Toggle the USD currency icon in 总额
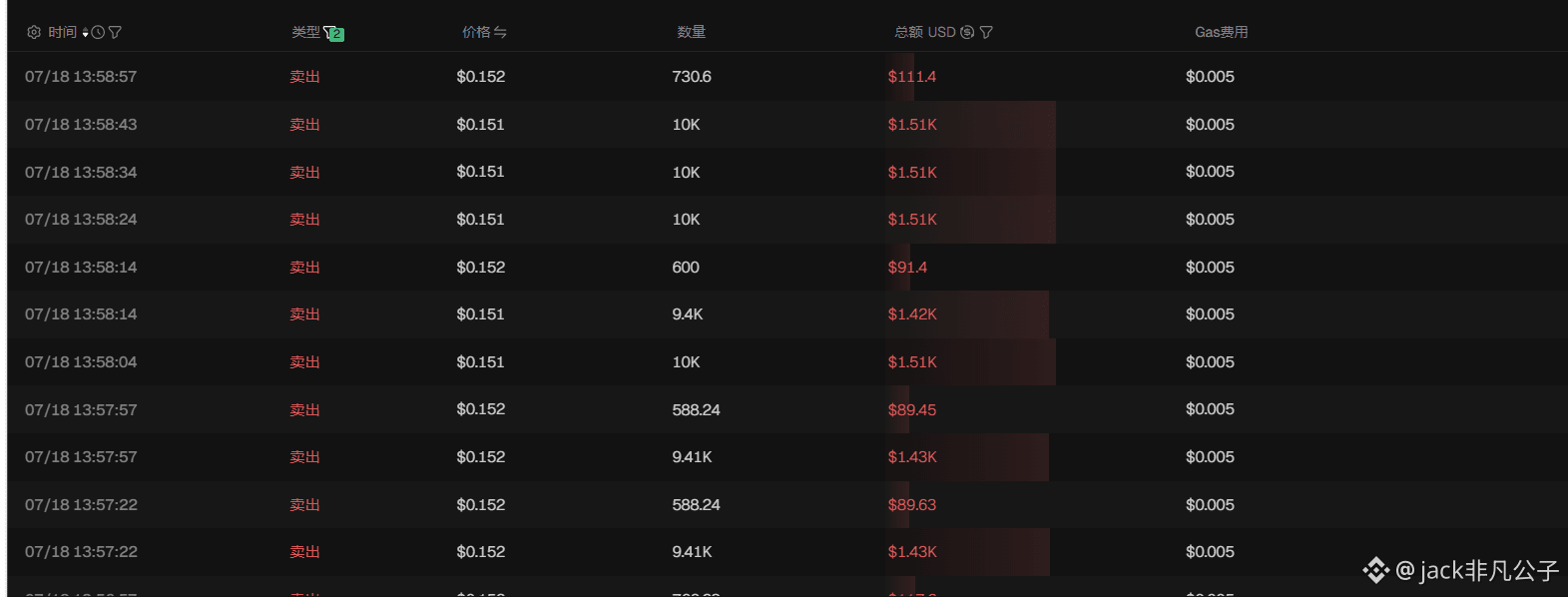The width and height of the screenshot is (1568, 597). [x=967, y=32]
